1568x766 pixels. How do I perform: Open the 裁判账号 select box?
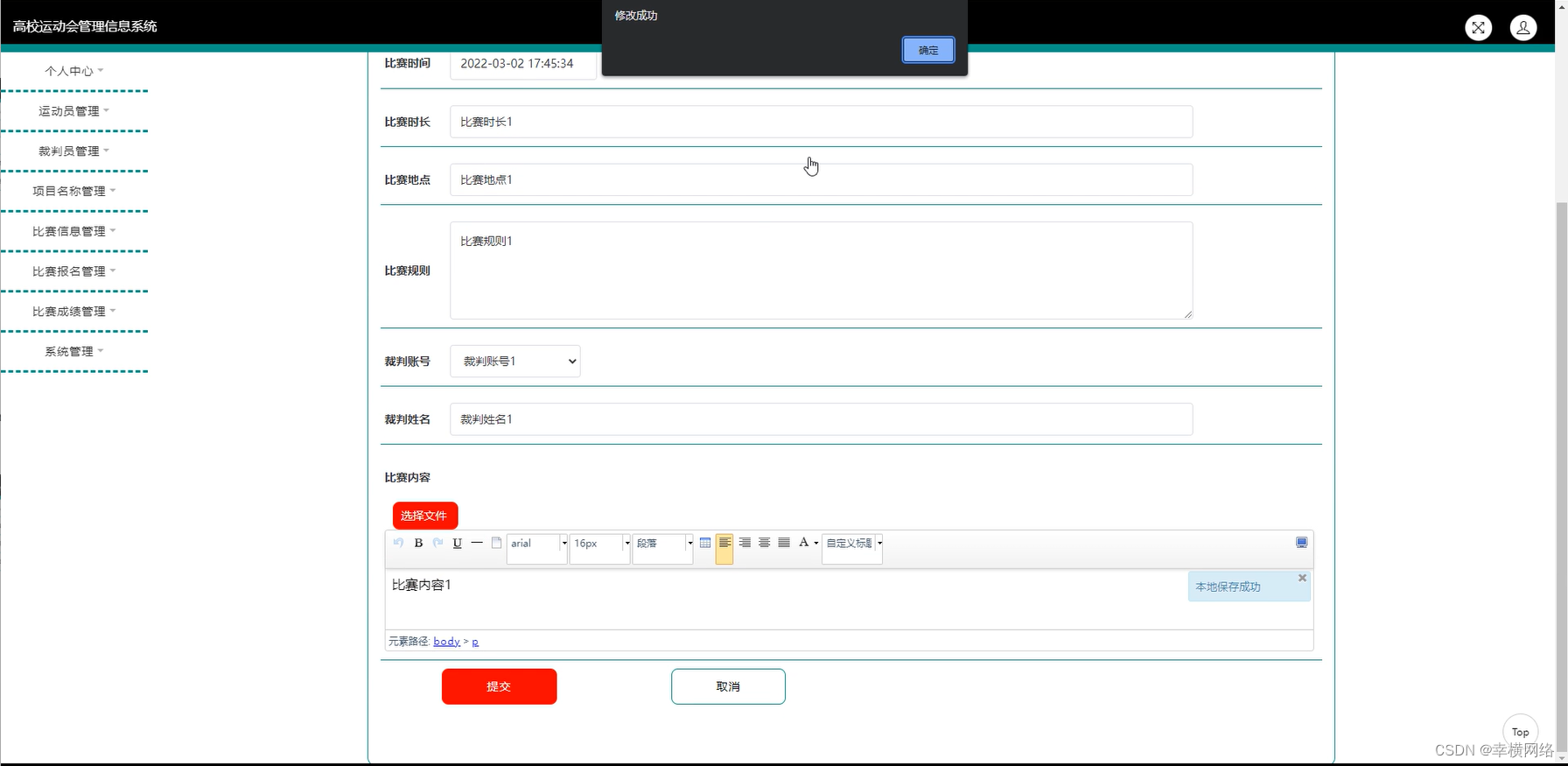coord(515,361)
